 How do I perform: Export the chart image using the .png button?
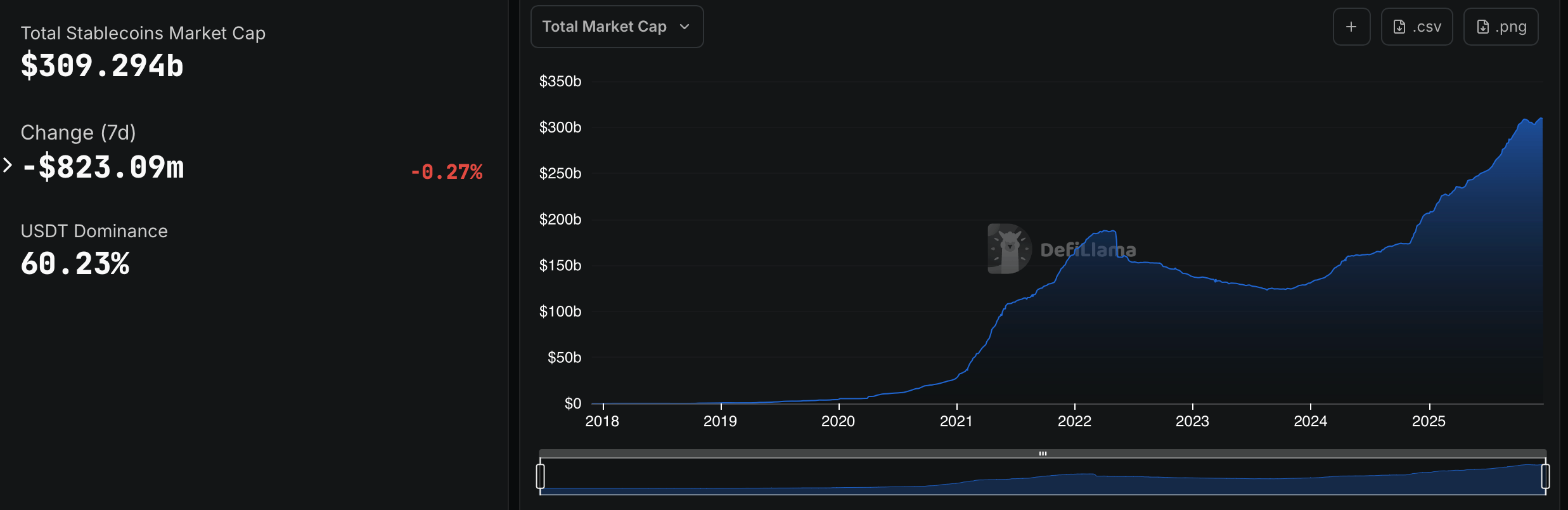coord(1500,27)
